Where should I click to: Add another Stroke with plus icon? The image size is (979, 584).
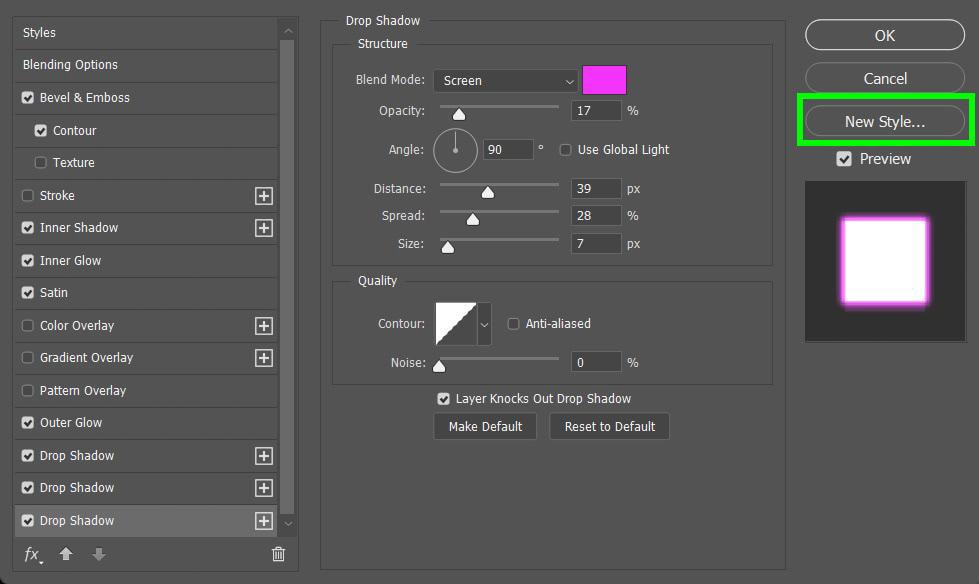(263, 196)
